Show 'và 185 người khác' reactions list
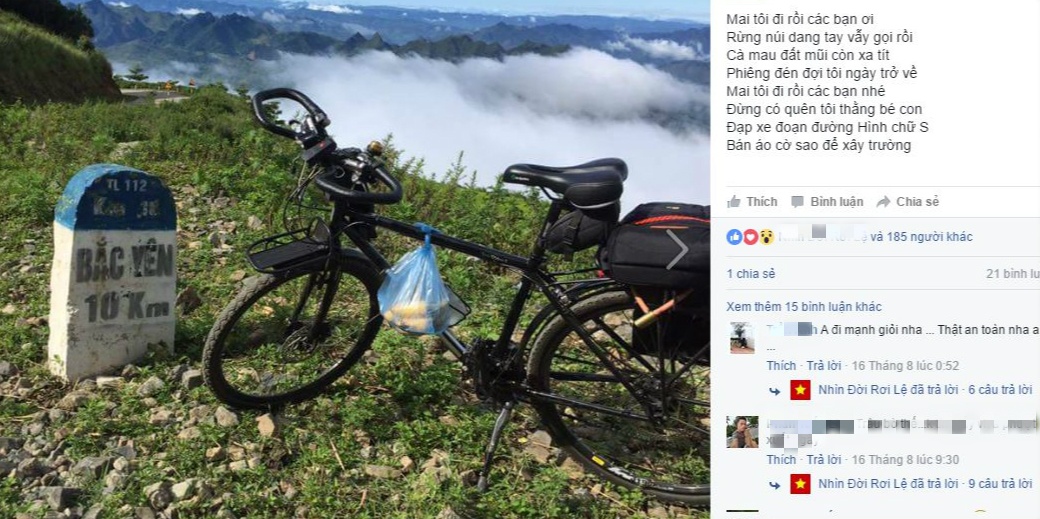 [920, 237]
